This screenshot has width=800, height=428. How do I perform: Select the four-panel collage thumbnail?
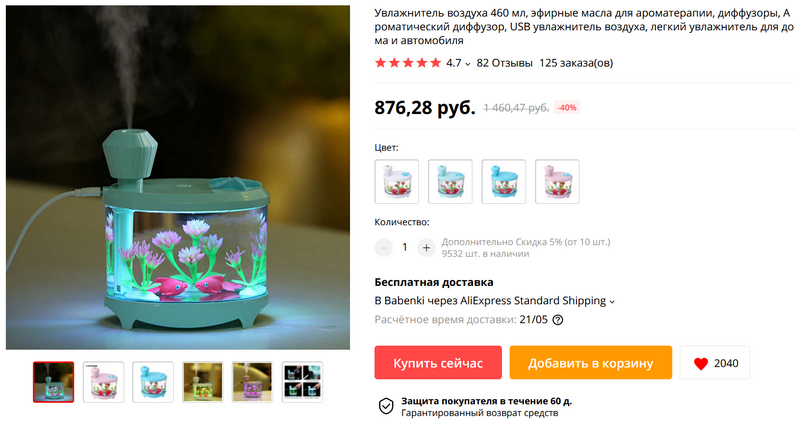pos(303,382)
